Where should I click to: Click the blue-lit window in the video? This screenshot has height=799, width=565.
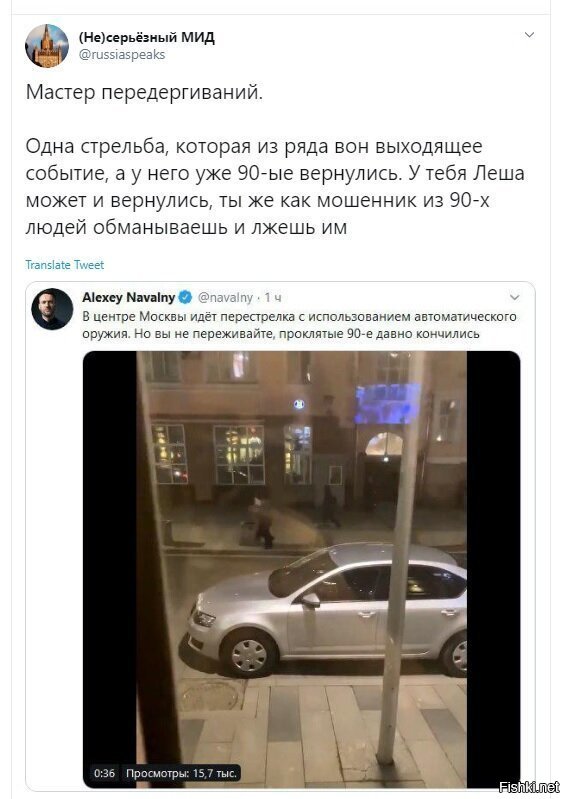pyautogui.click(x=386, y=405)
